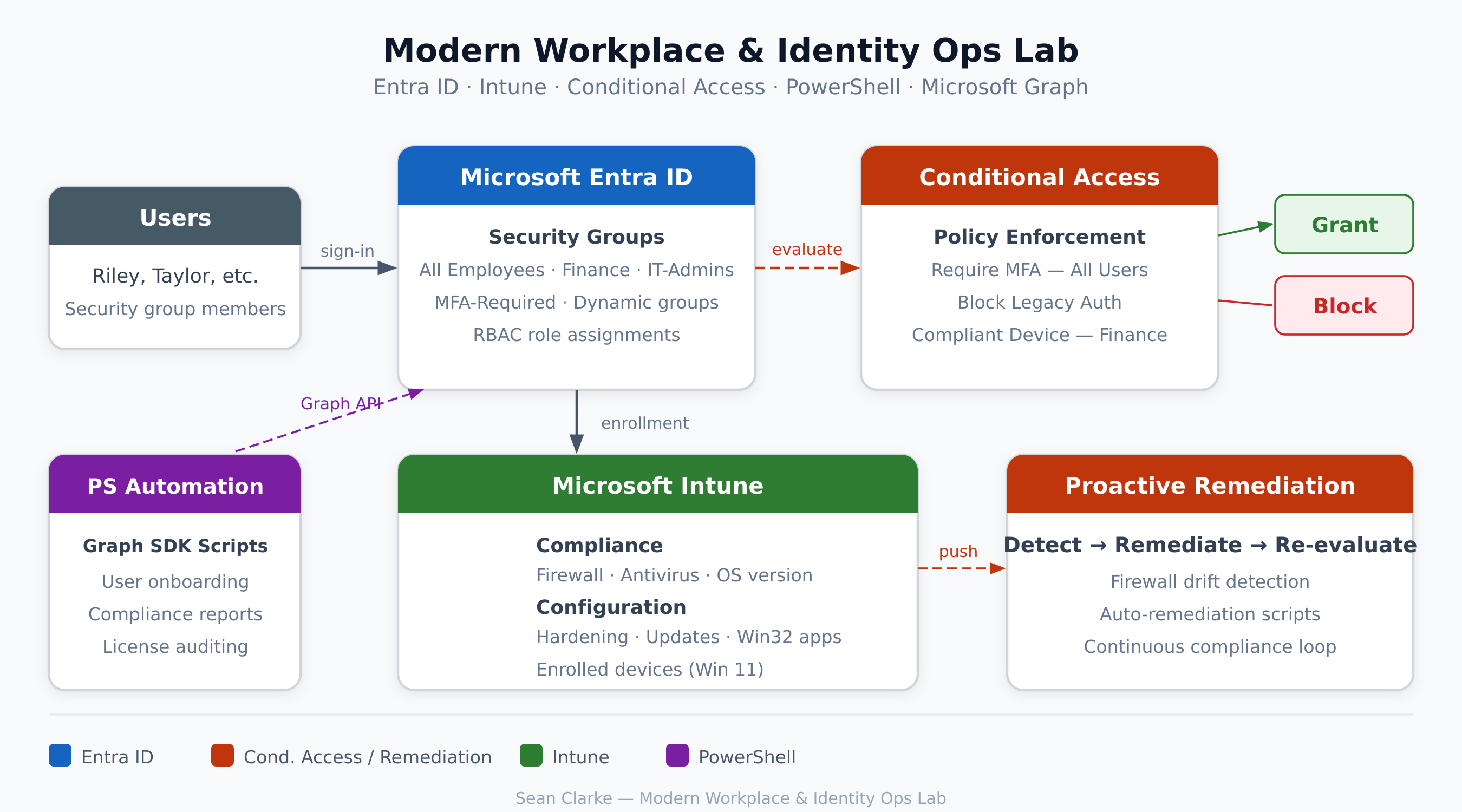
Task: Select the Block Legacy Auth policy entry
Action: tap(1039, 302)
